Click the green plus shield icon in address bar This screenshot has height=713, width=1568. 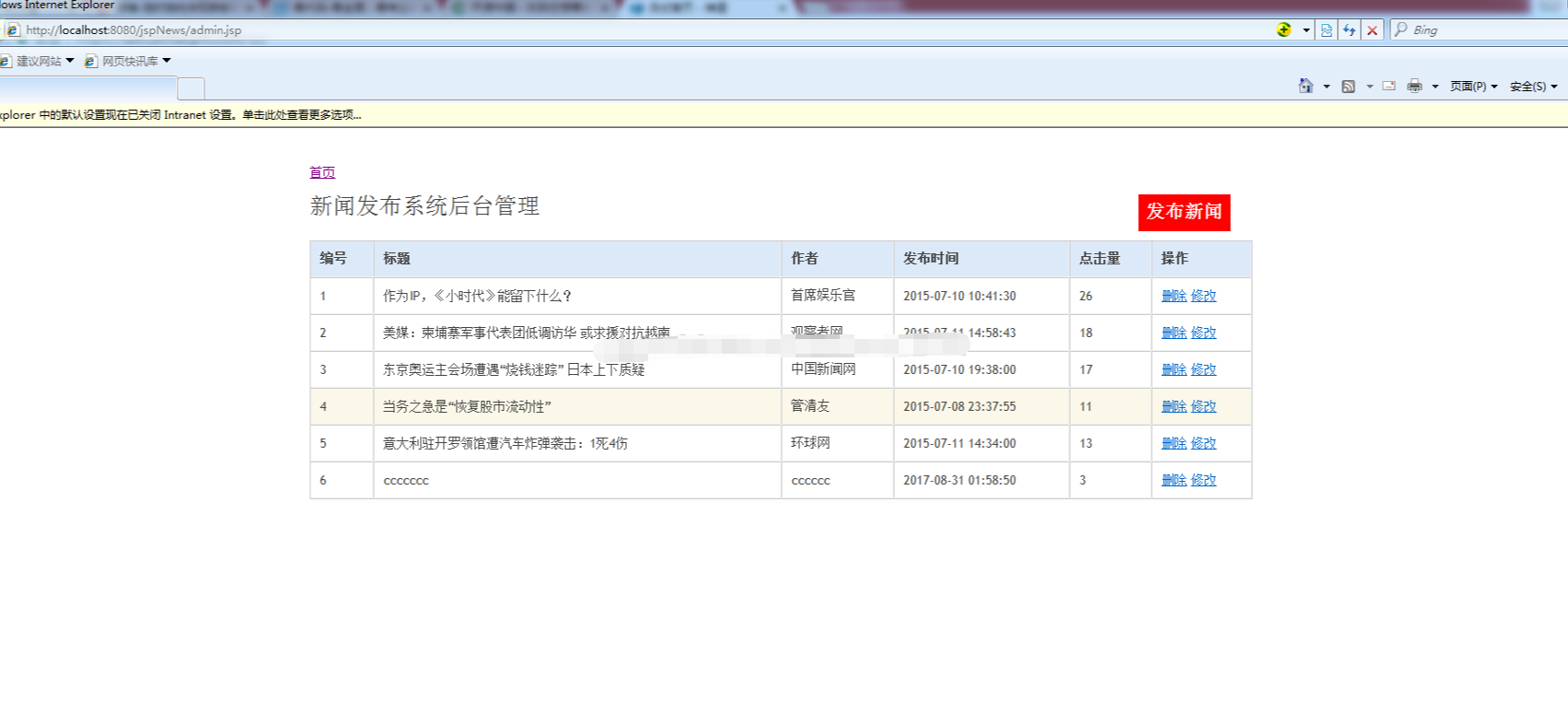(1284, 29)
